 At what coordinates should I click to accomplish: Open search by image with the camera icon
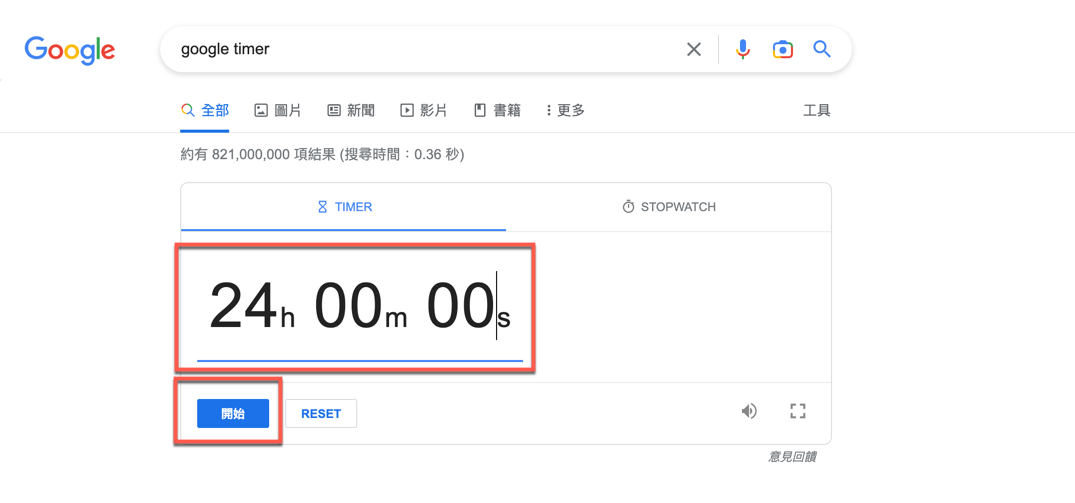(x=782, y=49)
